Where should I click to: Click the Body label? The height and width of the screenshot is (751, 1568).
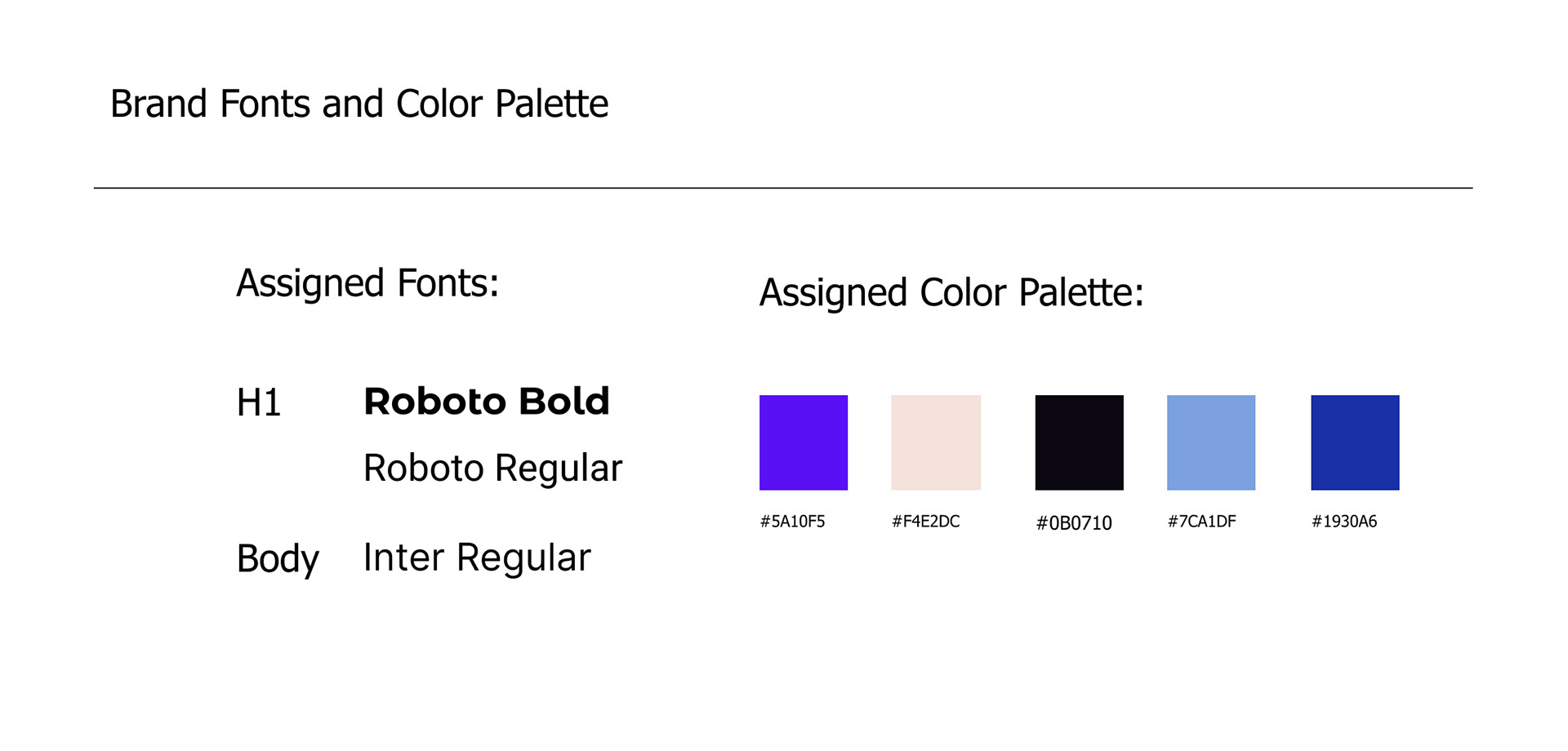(x=278, y=560)
